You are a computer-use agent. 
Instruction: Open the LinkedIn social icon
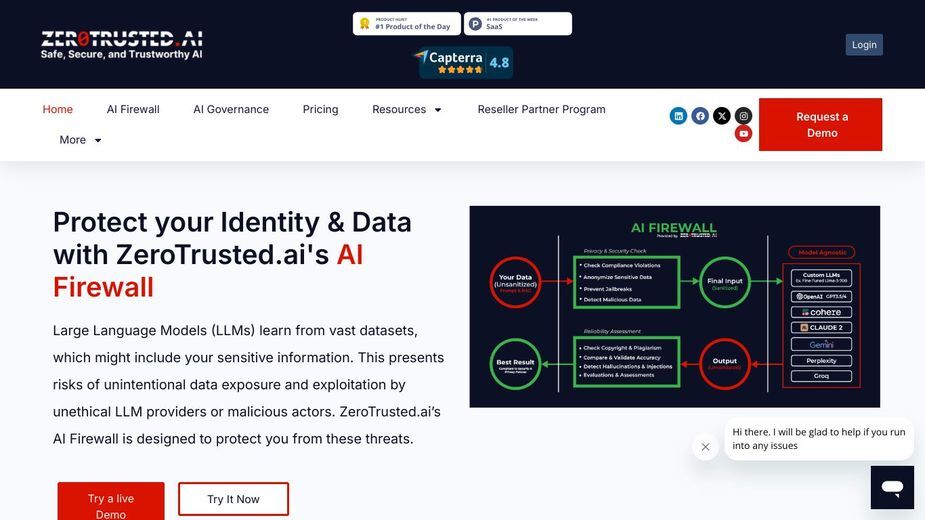[678, 116]
